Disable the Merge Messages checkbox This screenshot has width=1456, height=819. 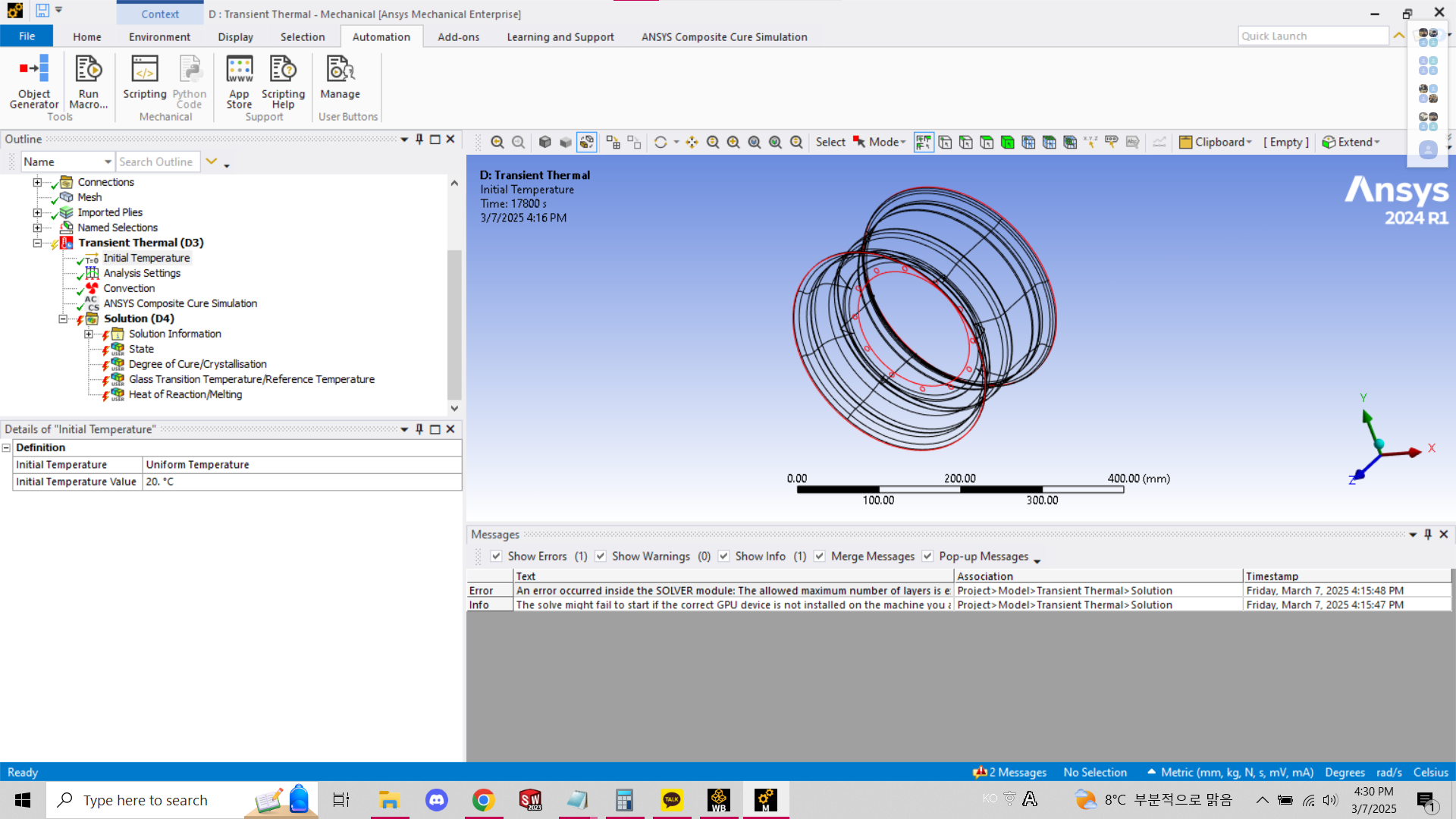tap(820, 556)
